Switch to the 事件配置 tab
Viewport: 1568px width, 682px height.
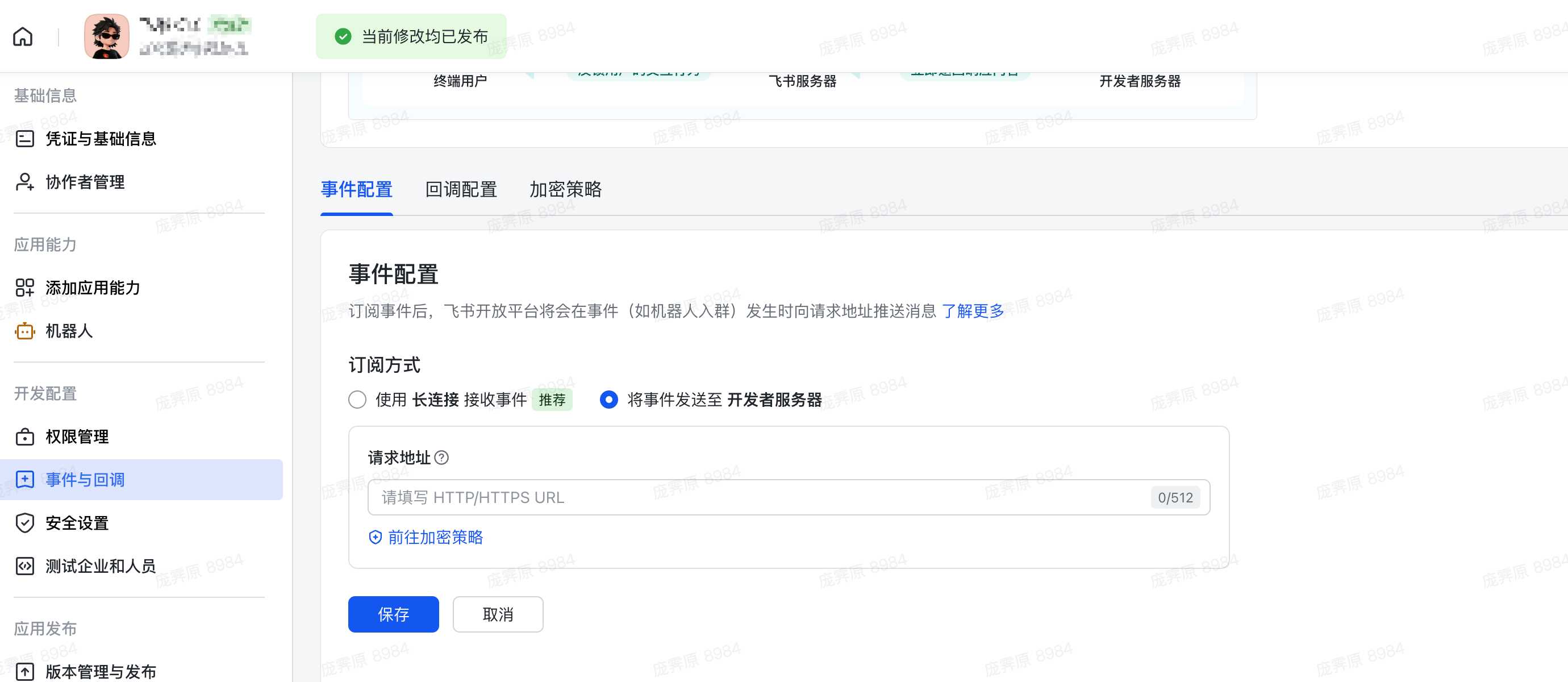357,189
